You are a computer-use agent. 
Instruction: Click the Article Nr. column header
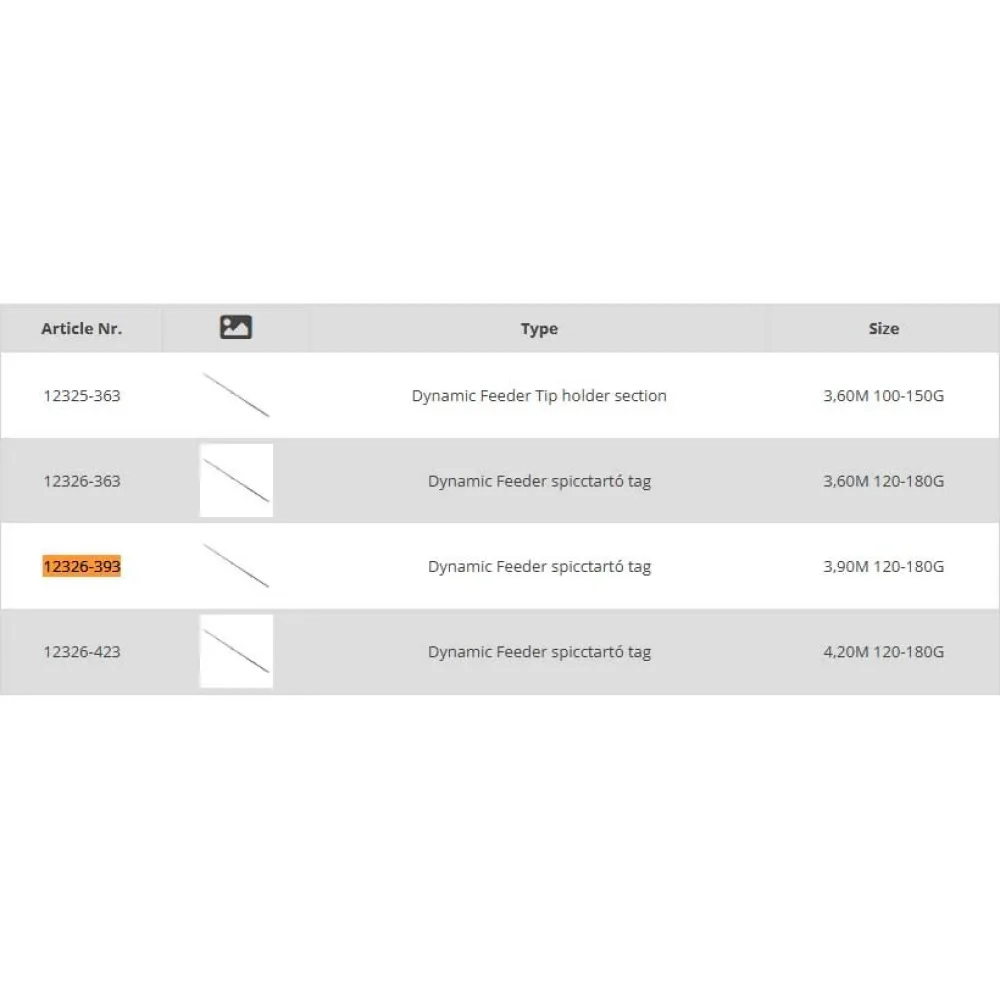point(82,328)
